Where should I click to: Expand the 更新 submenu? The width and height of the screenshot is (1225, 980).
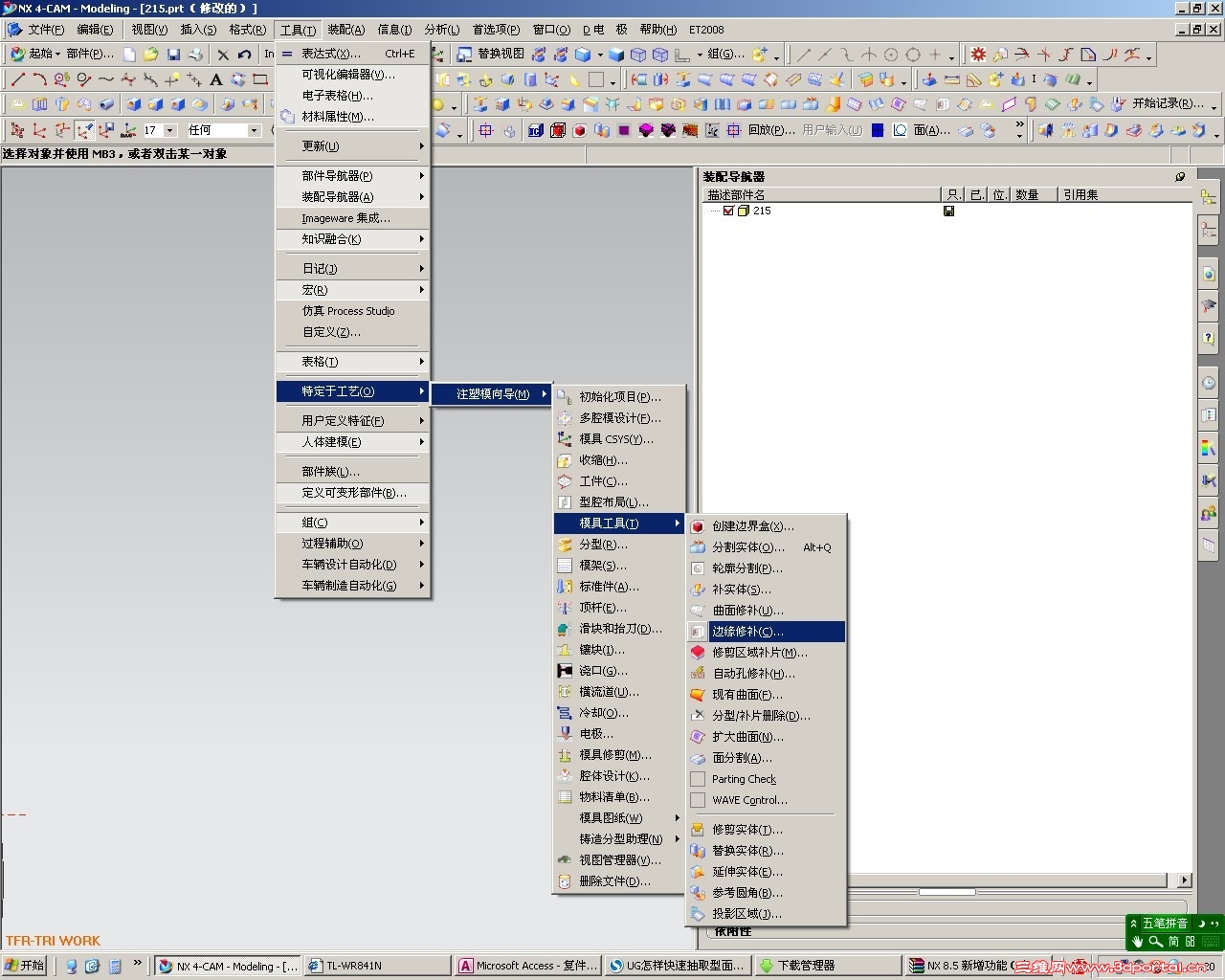pyautogui.click(x=352, y=146)
